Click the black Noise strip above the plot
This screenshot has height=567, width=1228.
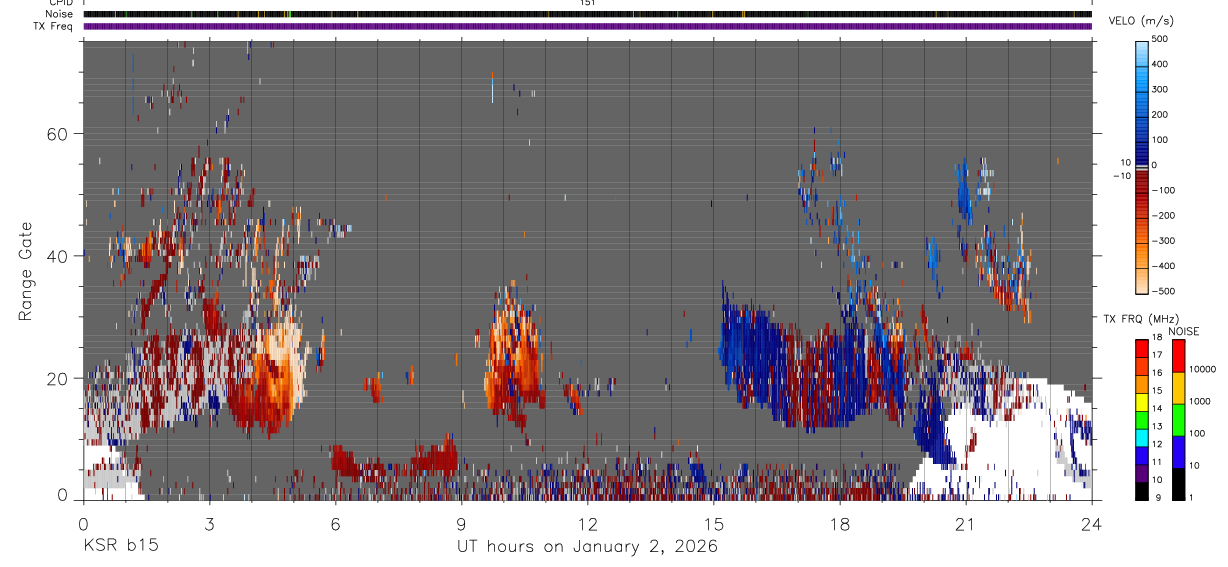coord(588,14)
